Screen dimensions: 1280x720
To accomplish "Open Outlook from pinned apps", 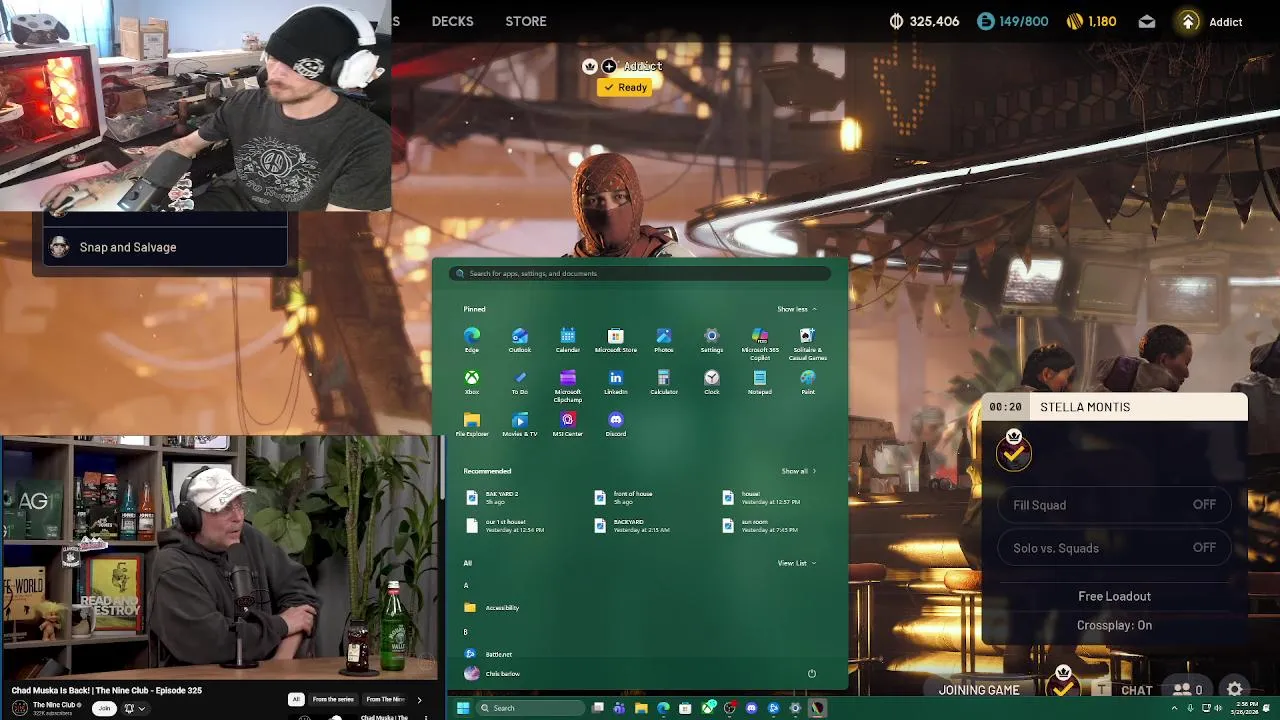I will click(520, 340).
